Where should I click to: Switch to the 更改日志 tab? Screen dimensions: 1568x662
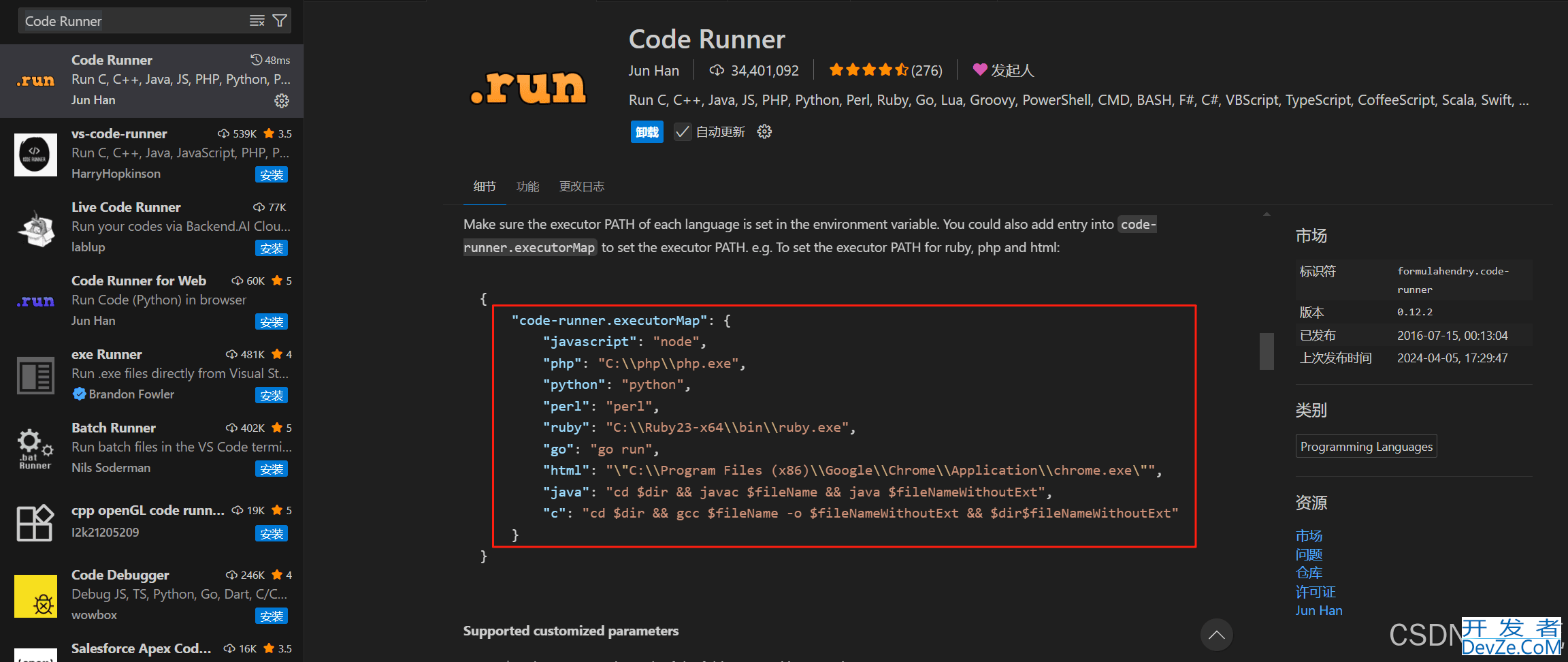(582, 186)
